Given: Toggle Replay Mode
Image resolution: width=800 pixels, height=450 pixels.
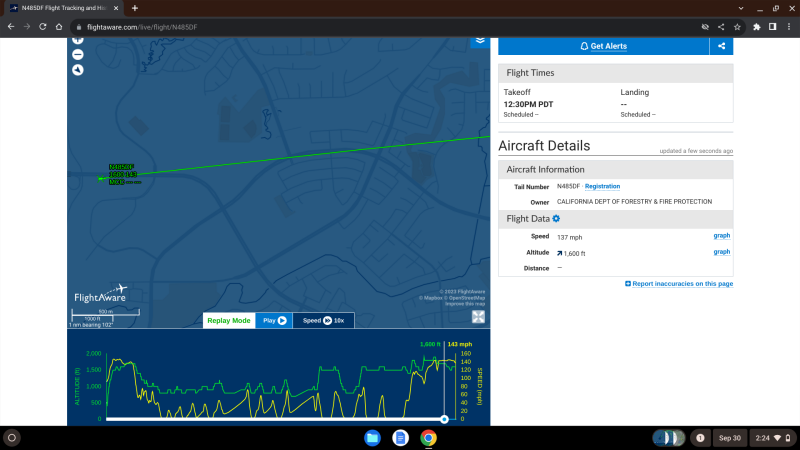Looking at the screenshot, I should 229,320.
